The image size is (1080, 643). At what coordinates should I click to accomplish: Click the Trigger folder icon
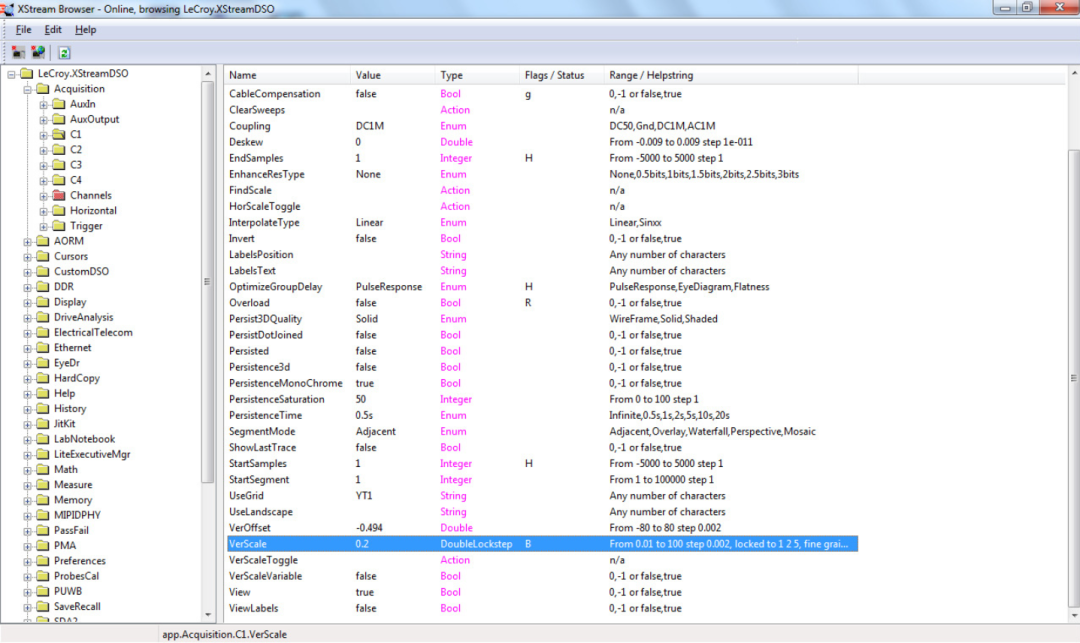pyautogui.click(x=58, y=225)
